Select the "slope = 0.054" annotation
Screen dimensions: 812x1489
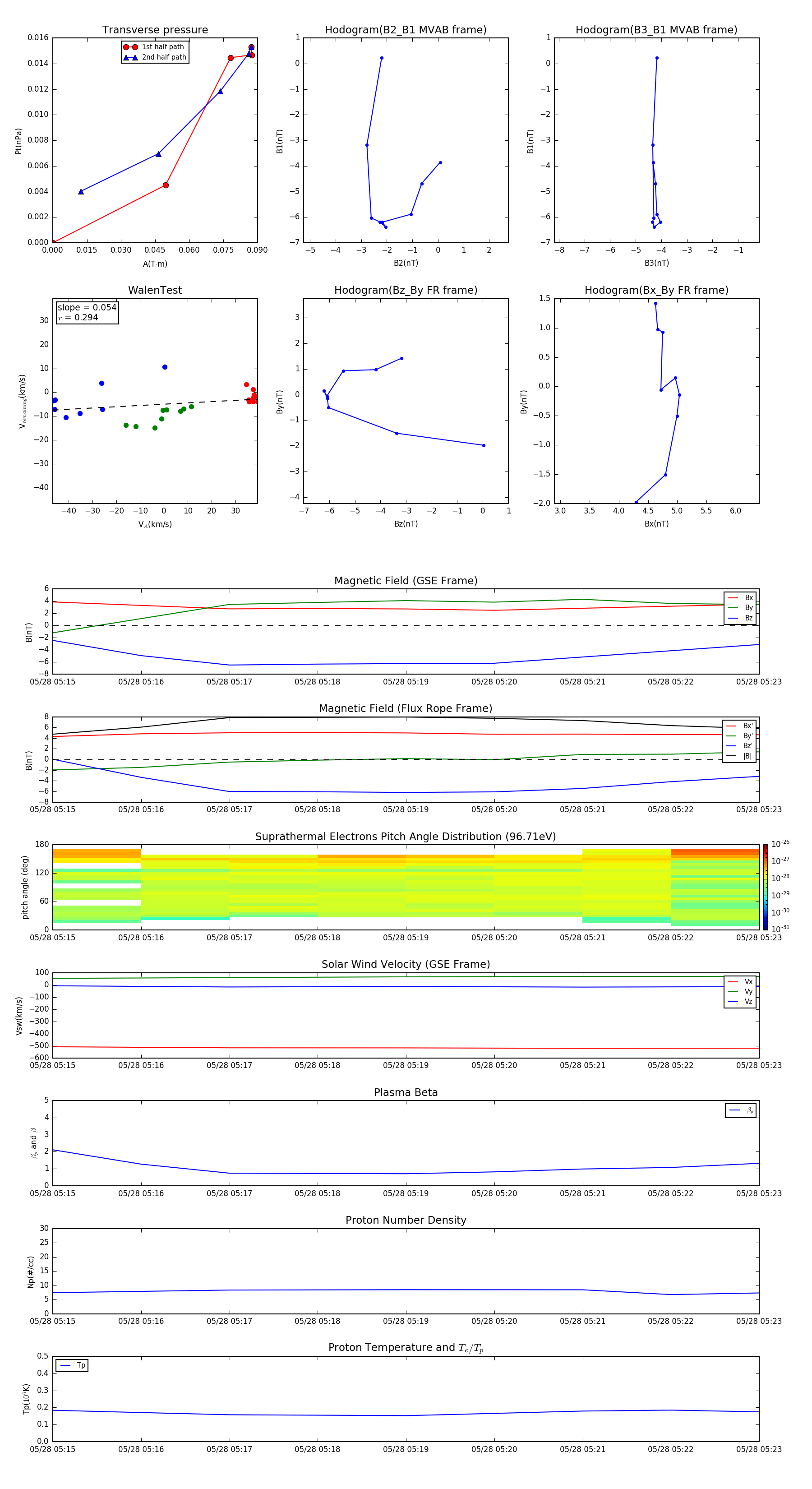point(87,308)
